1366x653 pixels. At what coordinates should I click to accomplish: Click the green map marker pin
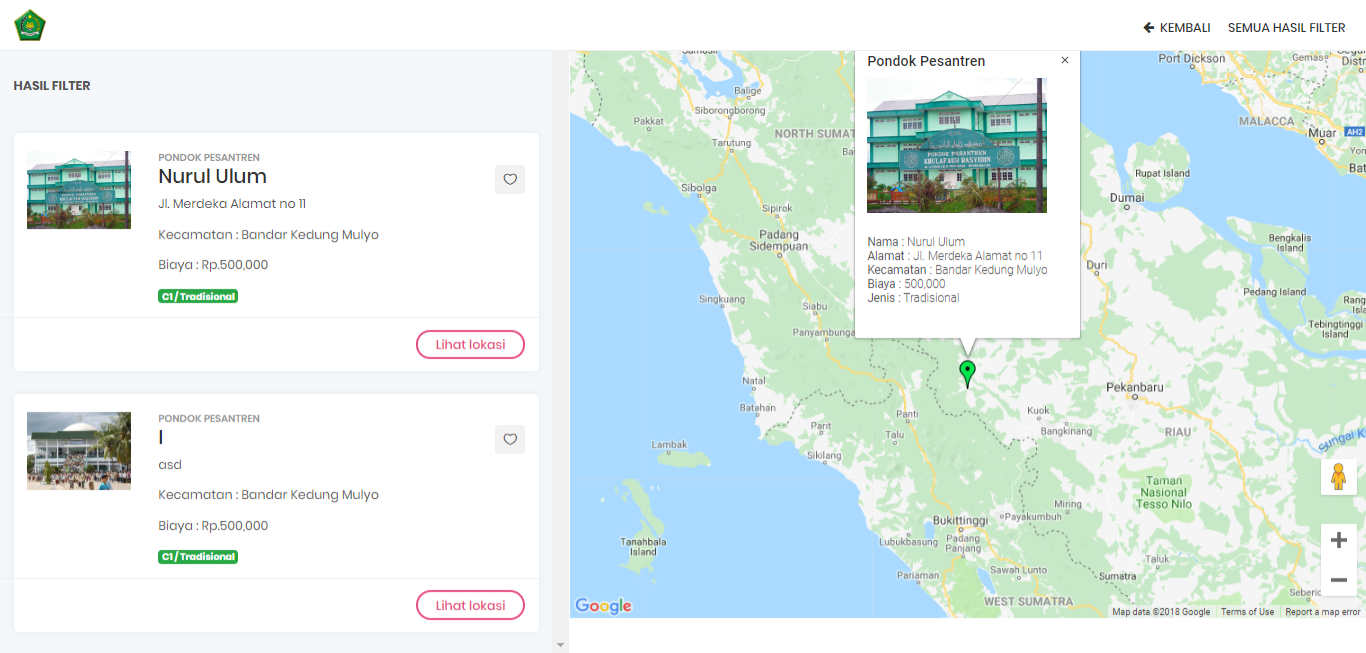click(x=967, y=373)
